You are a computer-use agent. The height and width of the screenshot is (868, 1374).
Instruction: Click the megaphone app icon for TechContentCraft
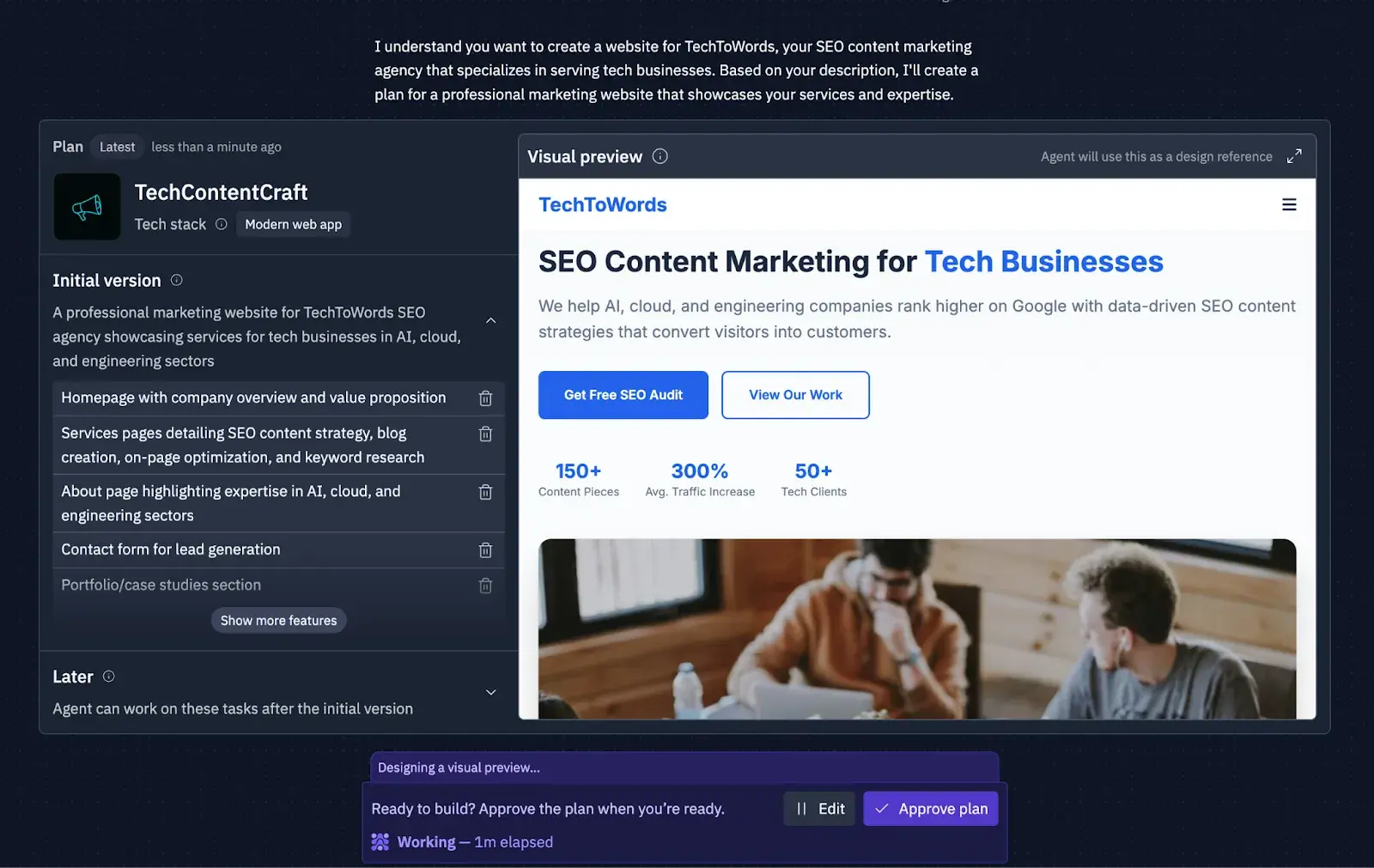pos(87,207)
